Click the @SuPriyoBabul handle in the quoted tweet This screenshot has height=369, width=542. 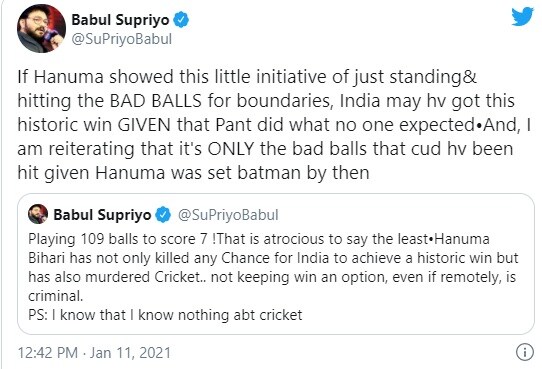point(228,215)
